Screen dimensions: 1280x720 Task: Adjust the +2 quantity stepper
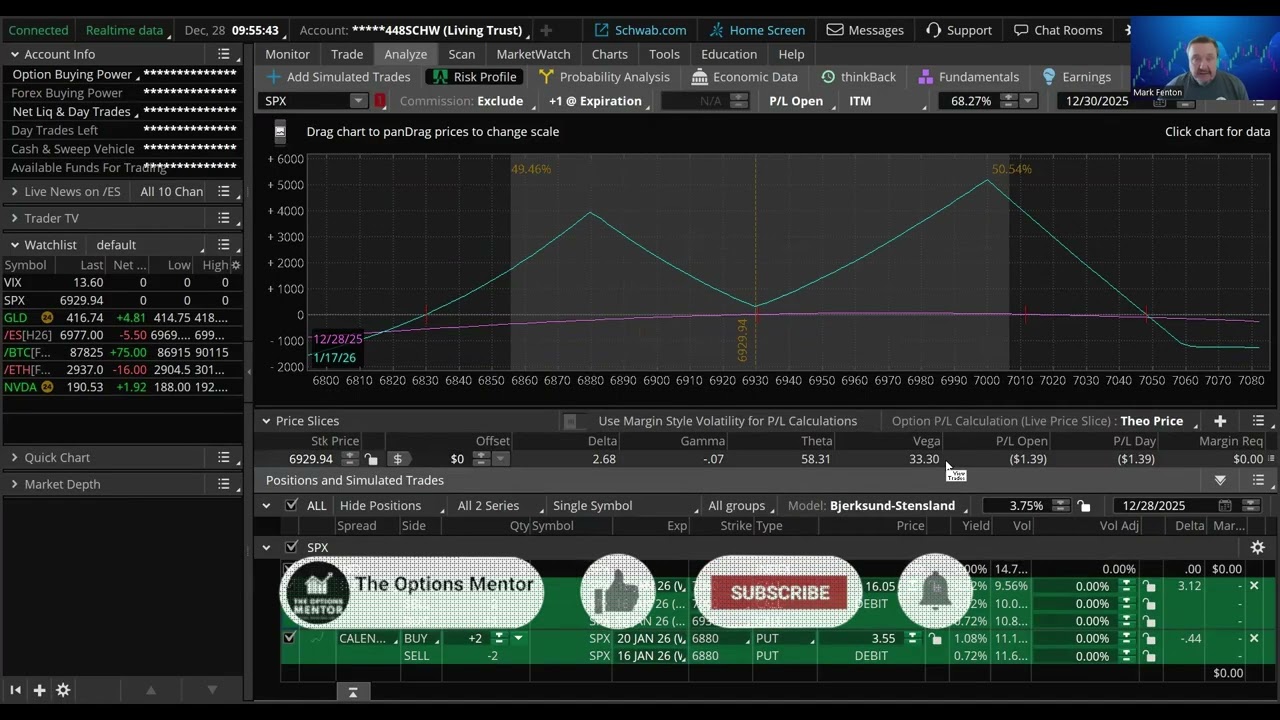[x=499, y=639]
